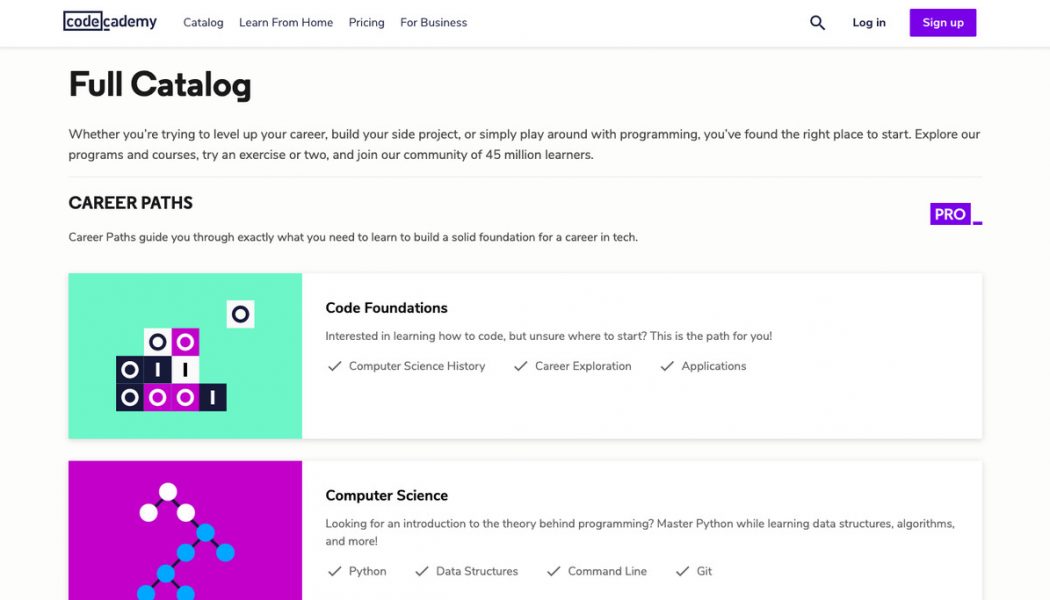This screenshot has width=1050, height=600.
Task: Open the Catalog menu item
Action: tap(203, 23)
